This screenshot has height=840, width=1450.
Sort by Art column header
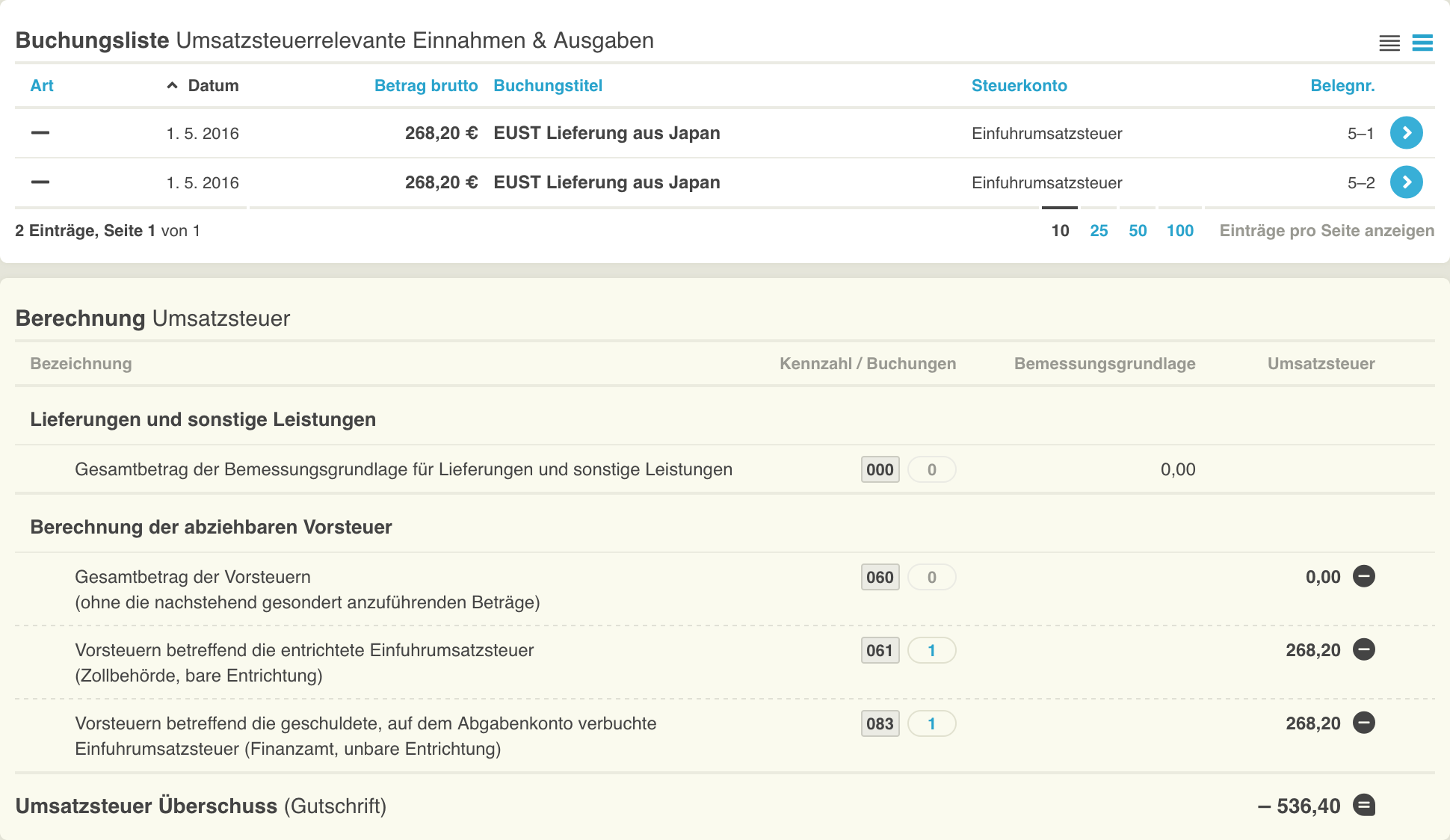click(42, 86)
